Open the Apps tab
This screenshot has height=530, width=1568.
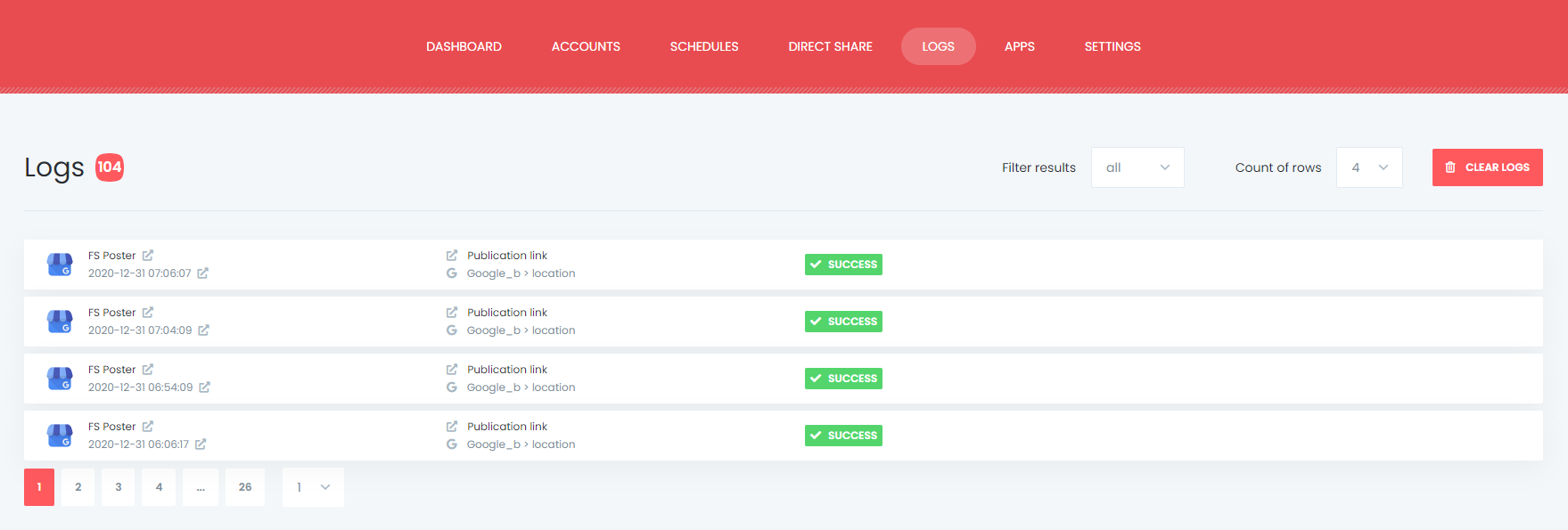1019,46
